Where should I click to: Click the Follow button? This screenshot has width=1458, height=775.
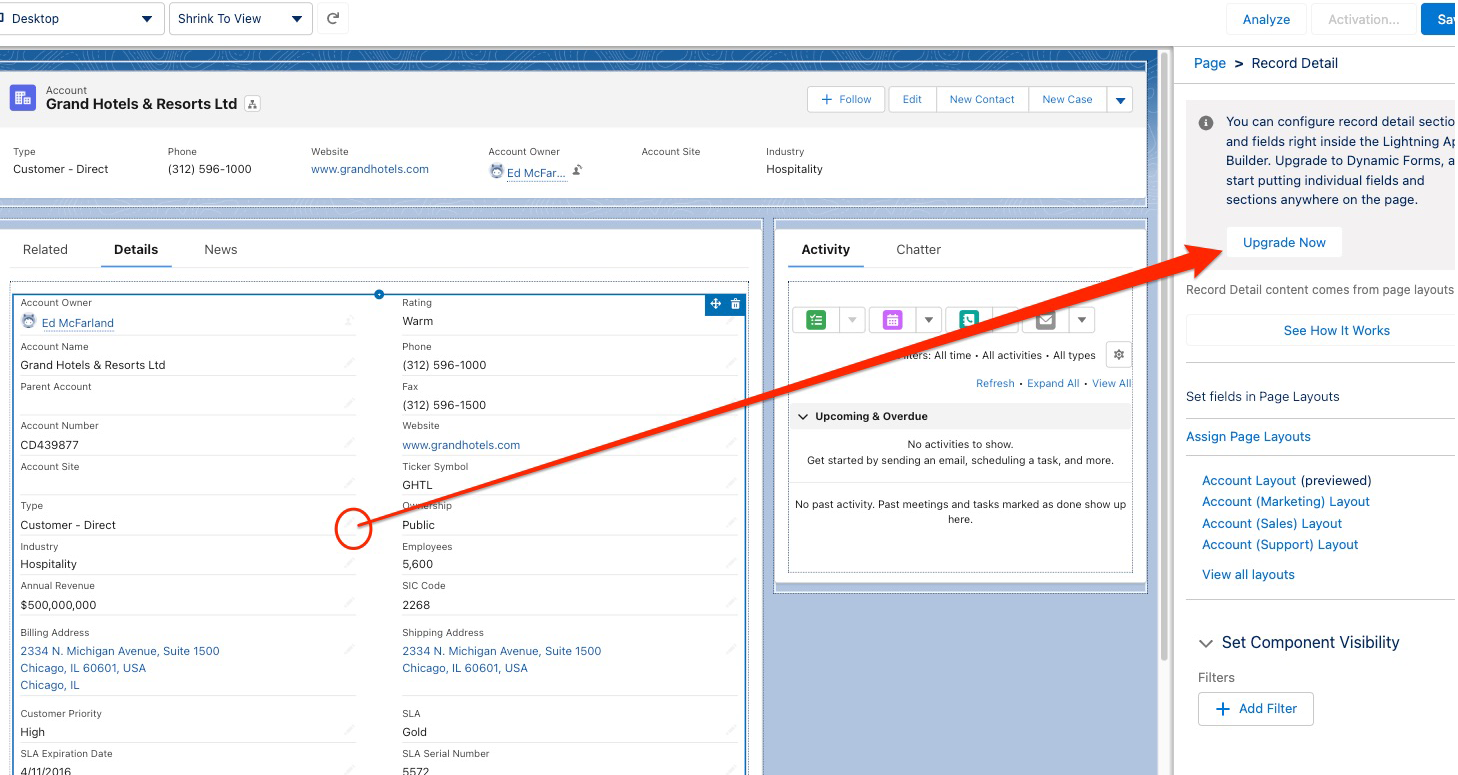pyautogui.click(x=846, y=100)
